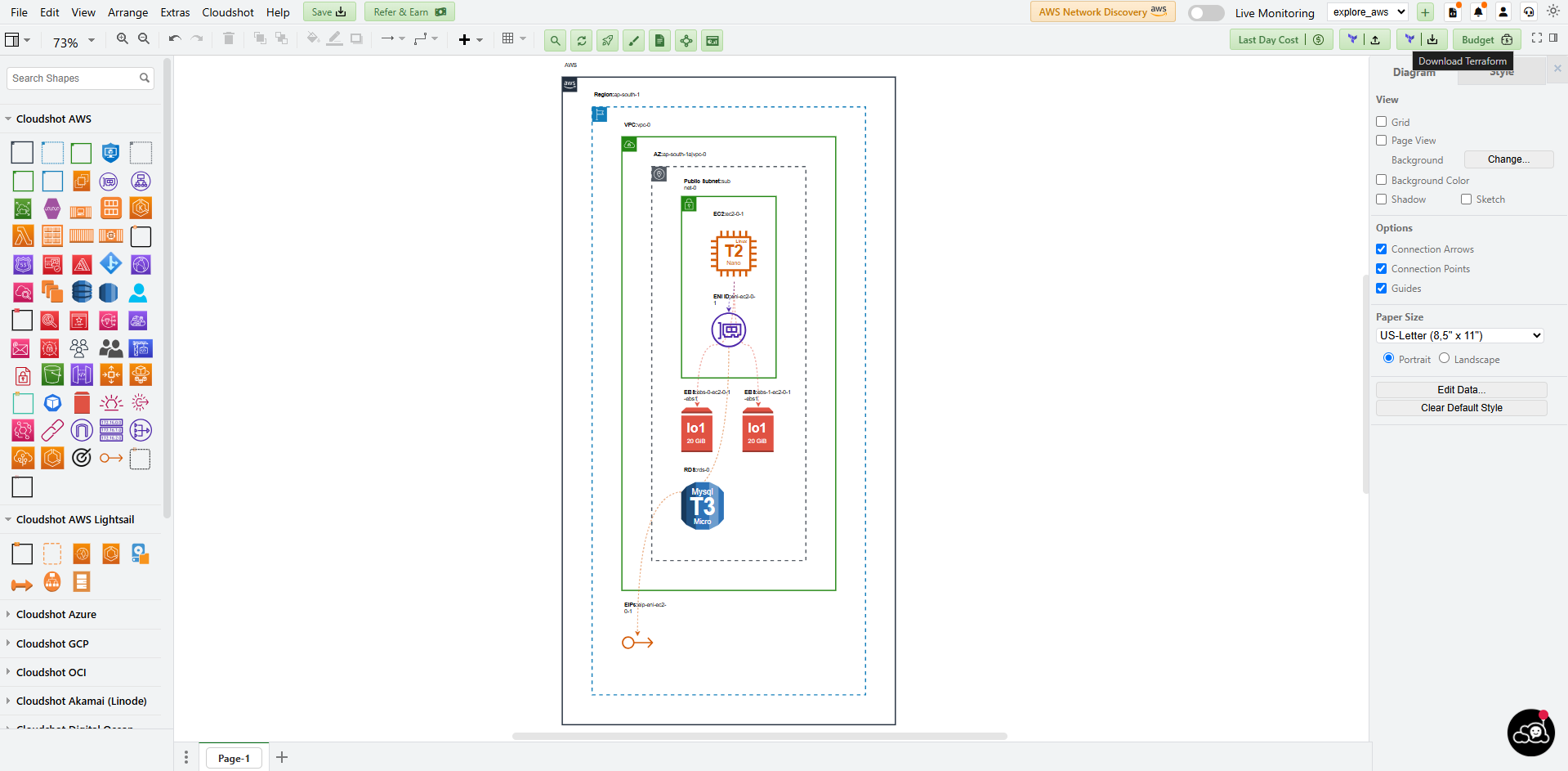Undo the last action

point(175,39)
